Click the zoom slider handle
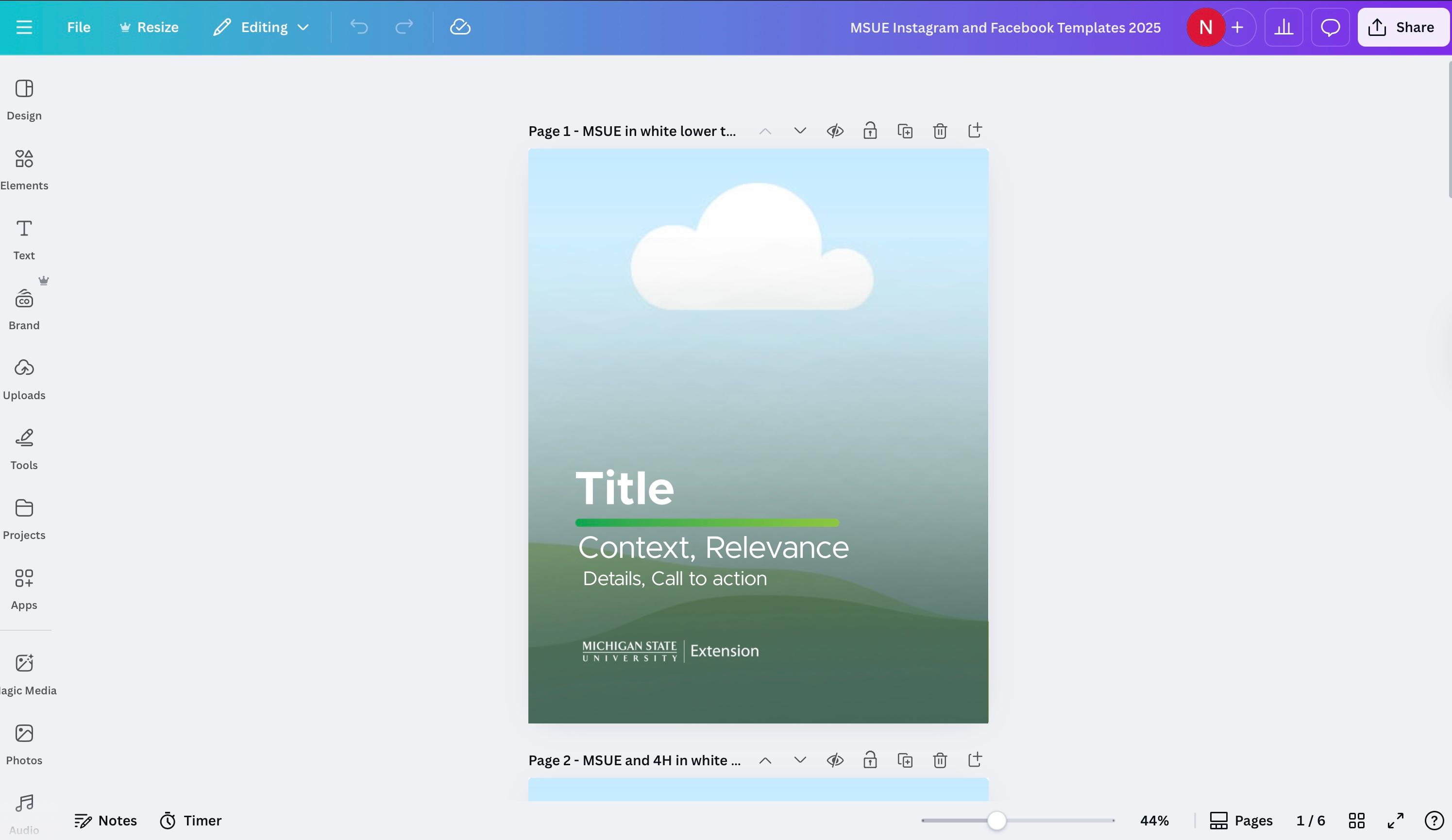Image resolution: width=1452 pixels, height=840 pixels. click(996, 820)
